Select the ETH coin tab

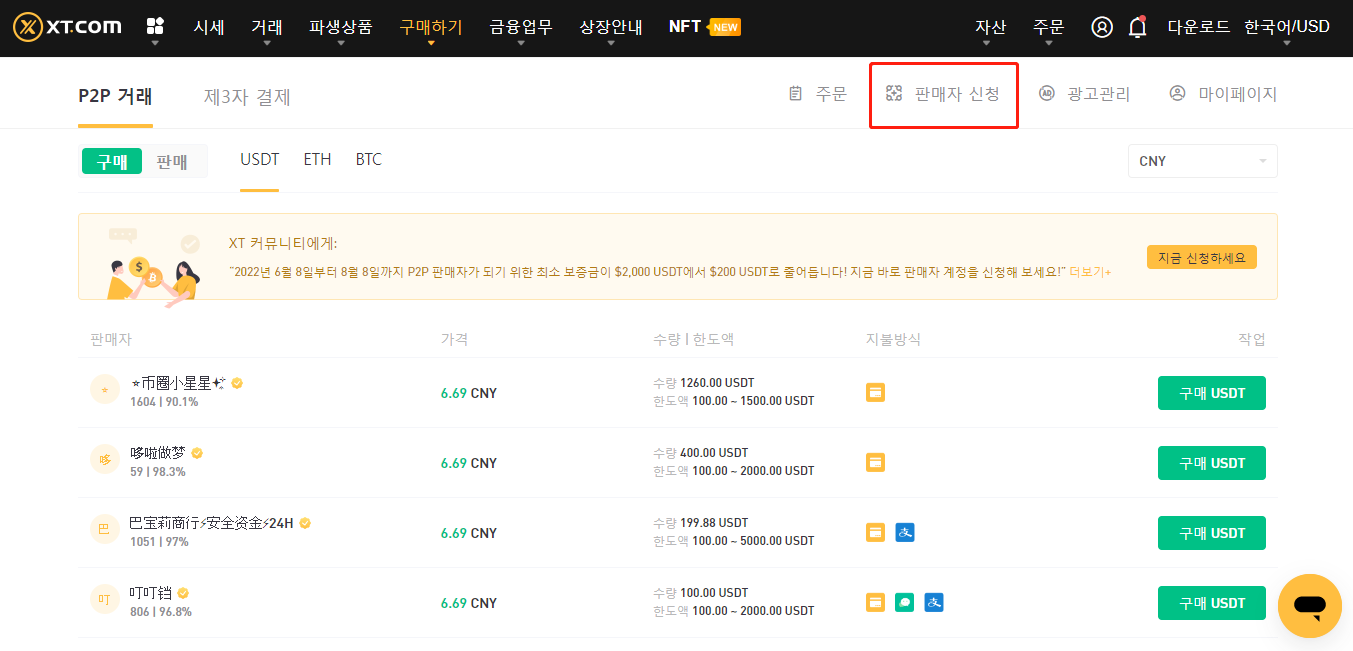317,160
